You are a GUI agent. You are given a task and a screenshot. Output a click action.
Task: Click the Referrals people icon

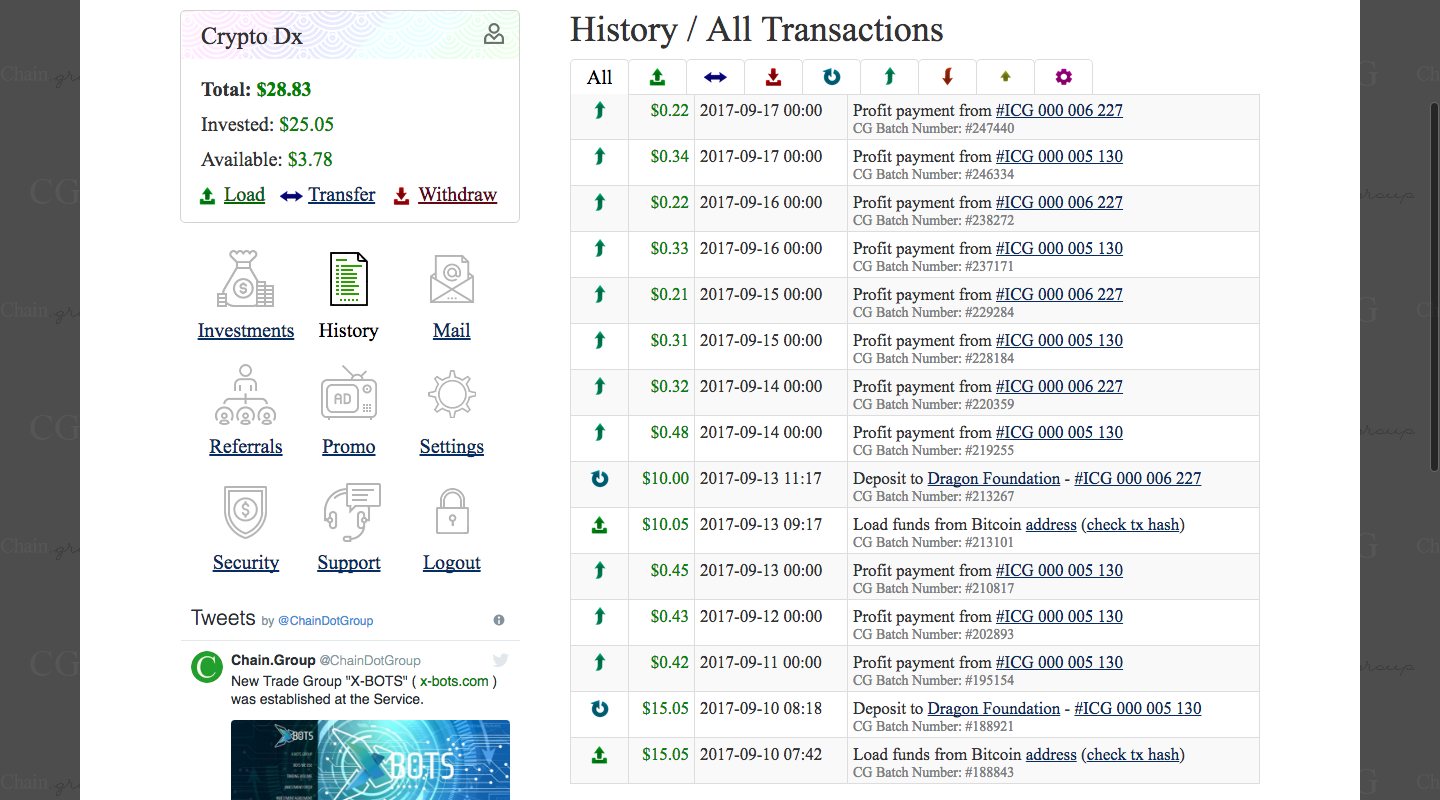[x=246, y=394]
